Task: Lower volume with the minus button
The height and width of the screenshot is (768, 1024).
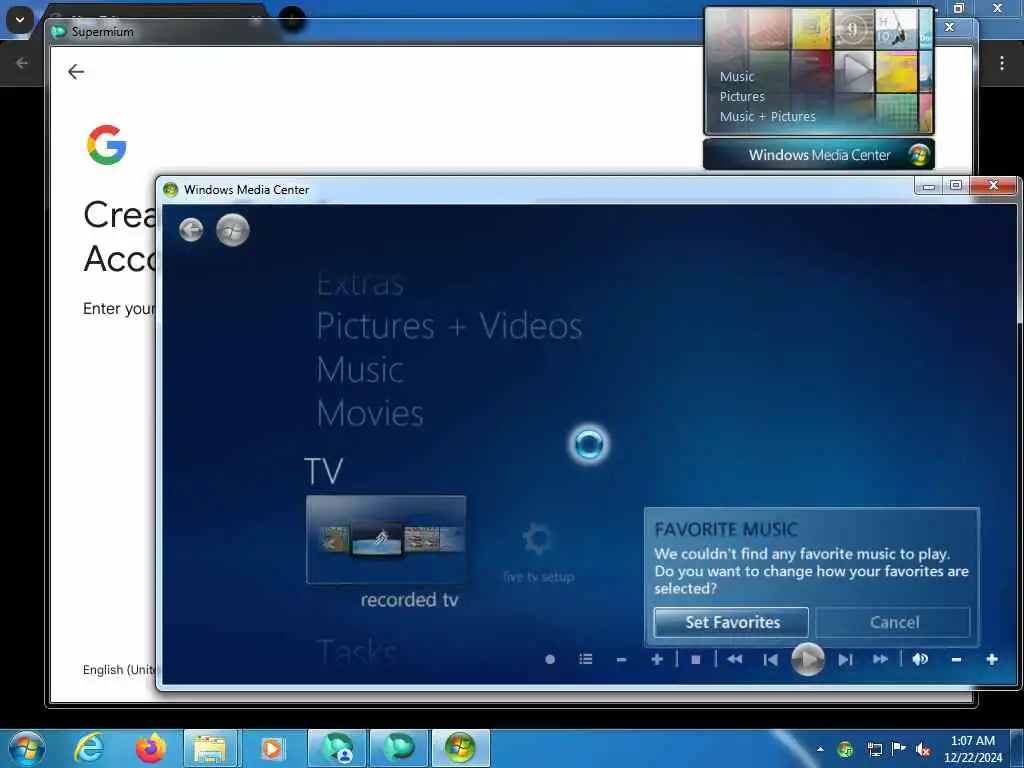Action: (956, 660)
